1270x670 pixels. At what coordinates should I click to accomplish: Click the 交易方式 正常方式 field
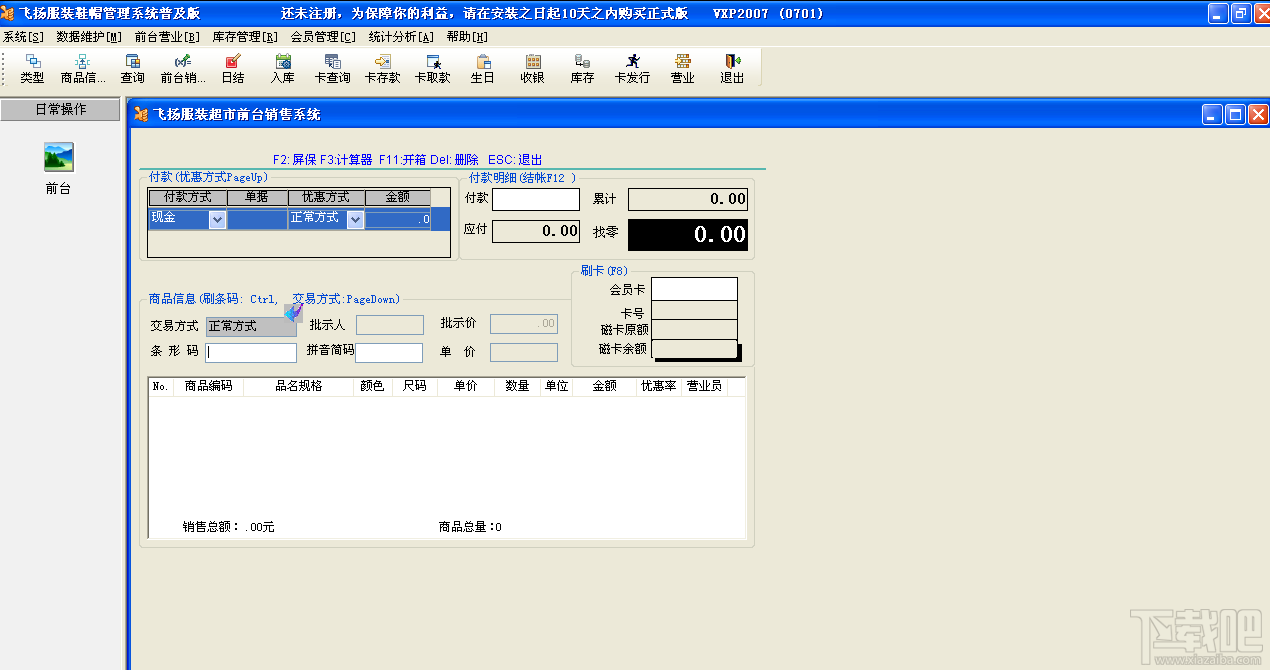click(250, 325)
